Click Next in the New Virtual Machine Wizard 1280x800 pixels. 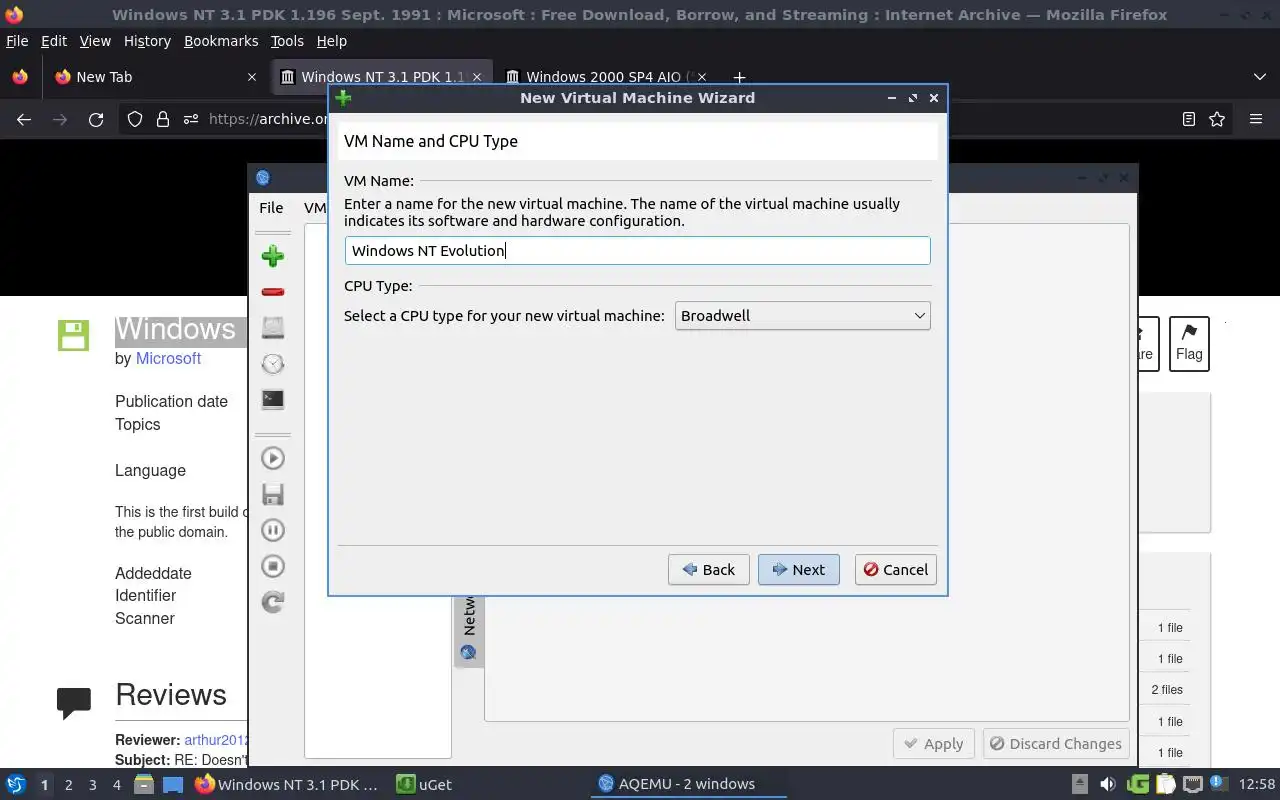(x=798, y=569)
